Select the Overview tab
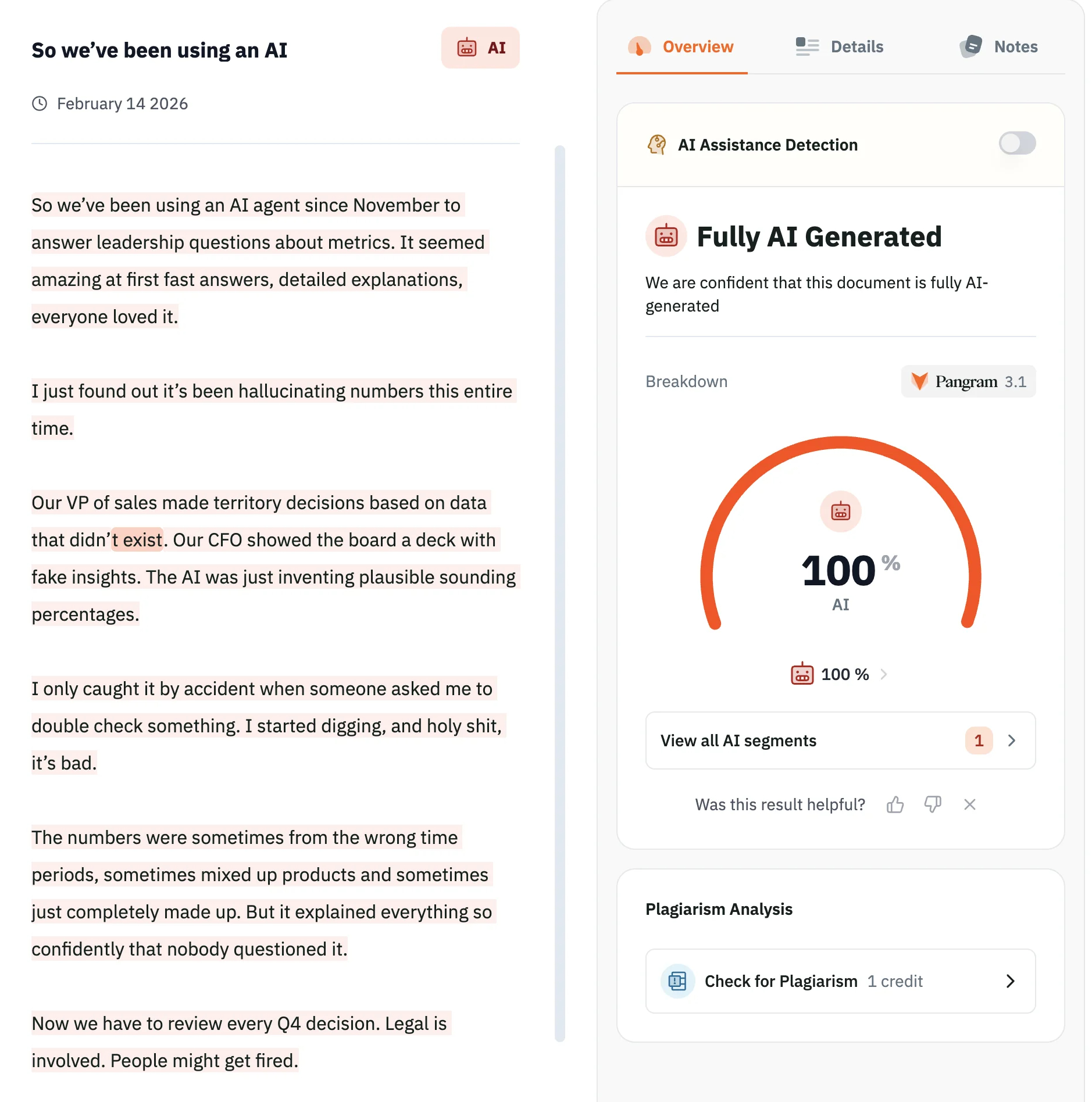The height and width of the screenshot is (1102, 1092). (681, 47)
